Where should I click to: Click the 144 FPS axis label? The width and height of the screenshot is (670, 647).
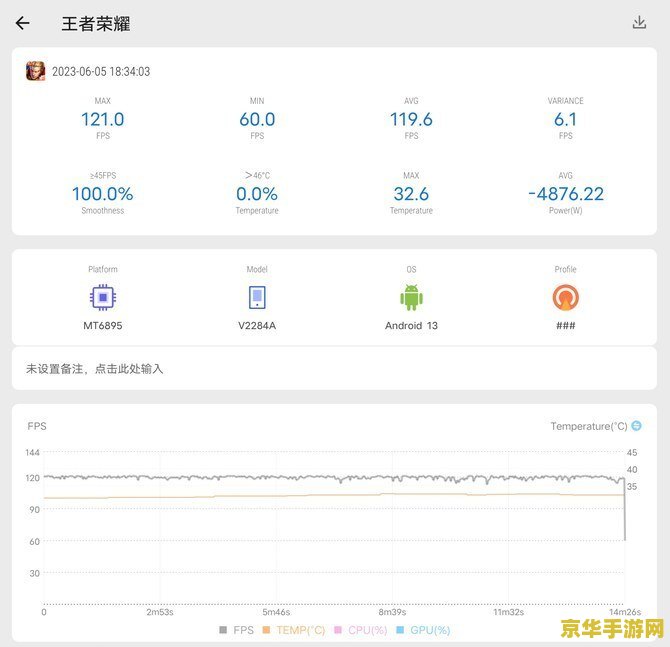(32, 452)
